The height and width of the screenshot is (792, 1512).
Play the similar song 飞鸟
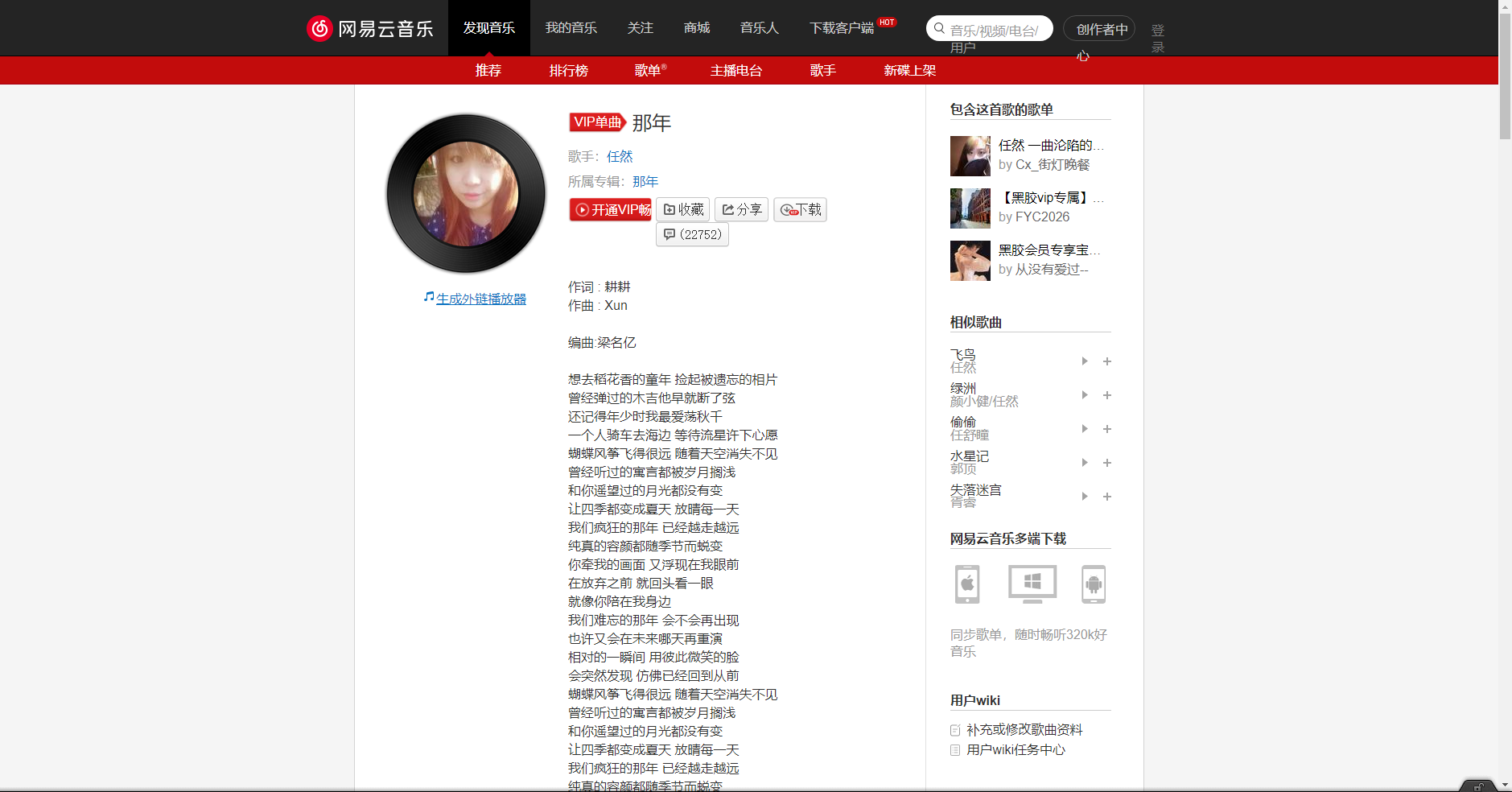(x=1085, y=361)
